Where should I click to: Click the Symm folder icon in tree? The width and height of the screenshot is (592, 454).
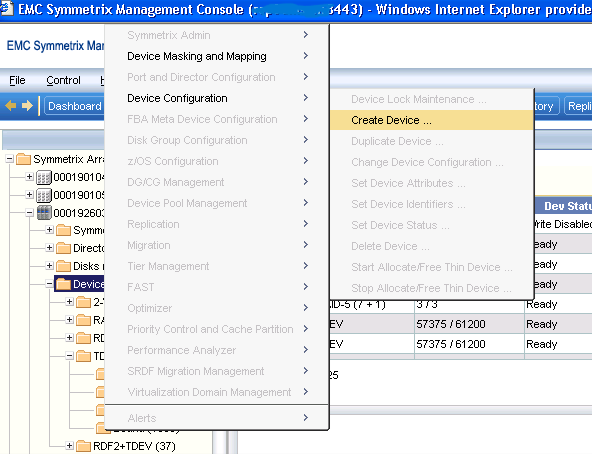[x=63, y=230]
